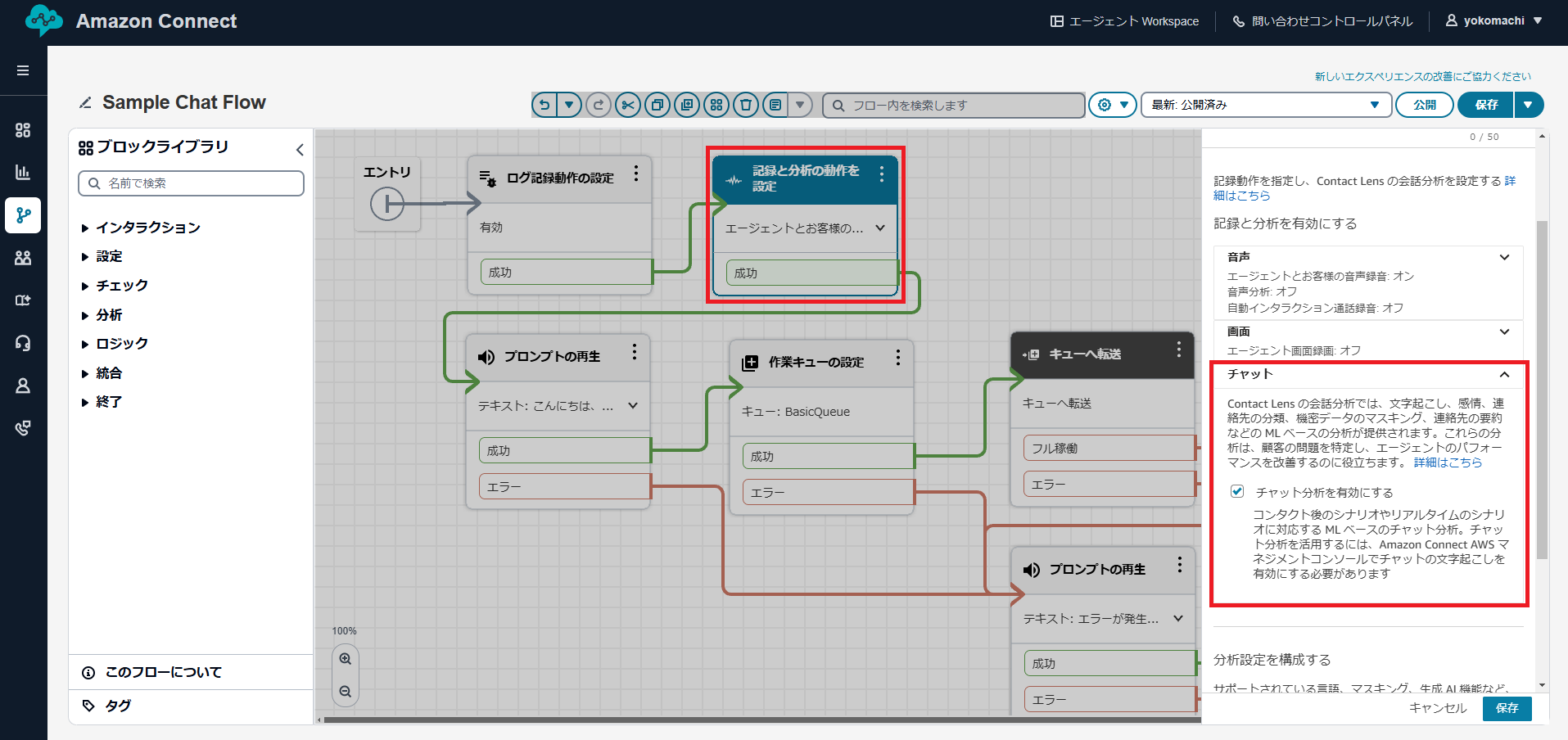This screenshot has height=740, width=1568.
Task: Expand the 終了 category
Action: click(x=102, y=402)
